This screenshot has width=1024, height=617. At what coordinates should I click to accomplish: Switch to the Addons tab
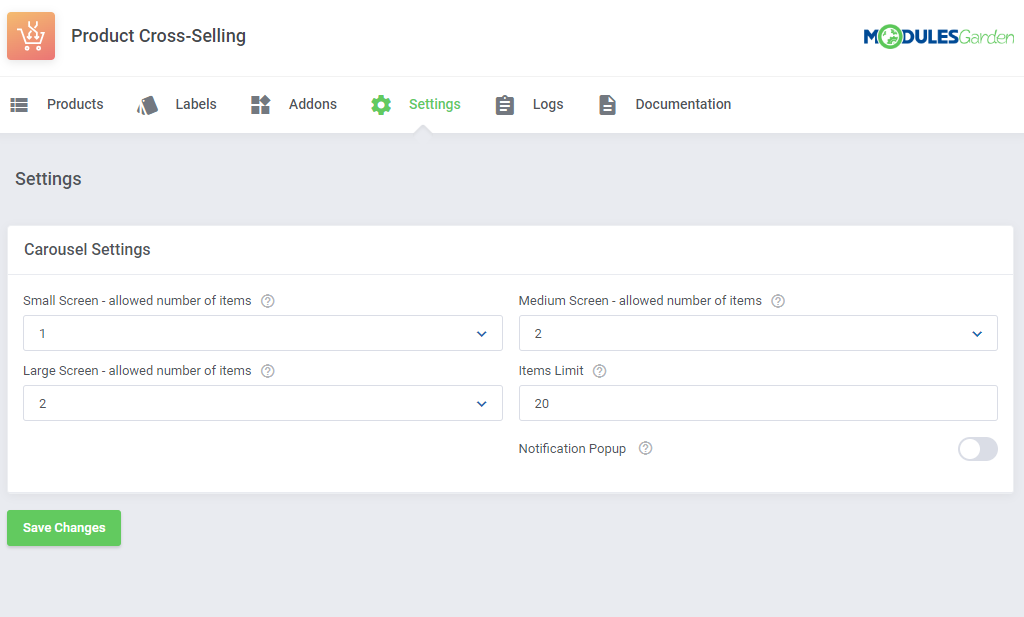click(313, 104)
